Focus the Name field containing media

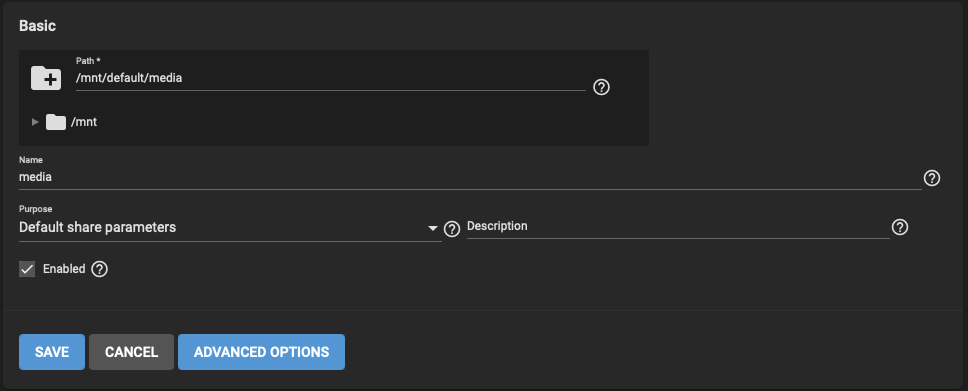(470, 177)
